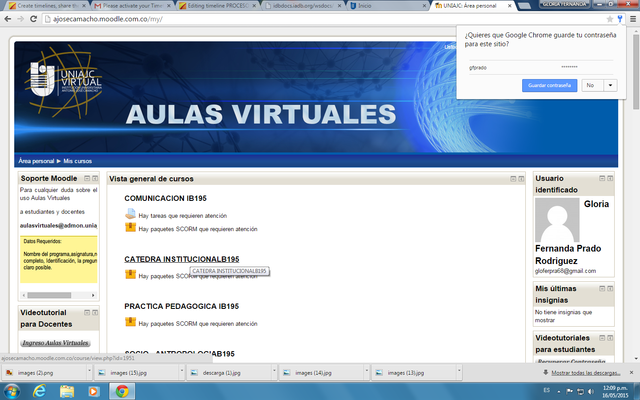Select the UNIAJC: Área personal tab
This screenshot has height=400, width=640.
coord(473,6)
